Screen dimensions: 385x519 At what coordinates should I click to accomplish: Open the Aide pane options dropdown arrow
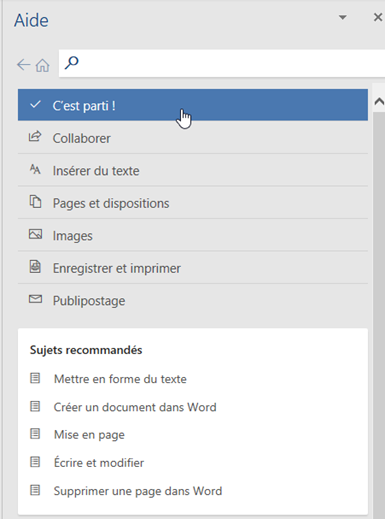pos(343,17)
